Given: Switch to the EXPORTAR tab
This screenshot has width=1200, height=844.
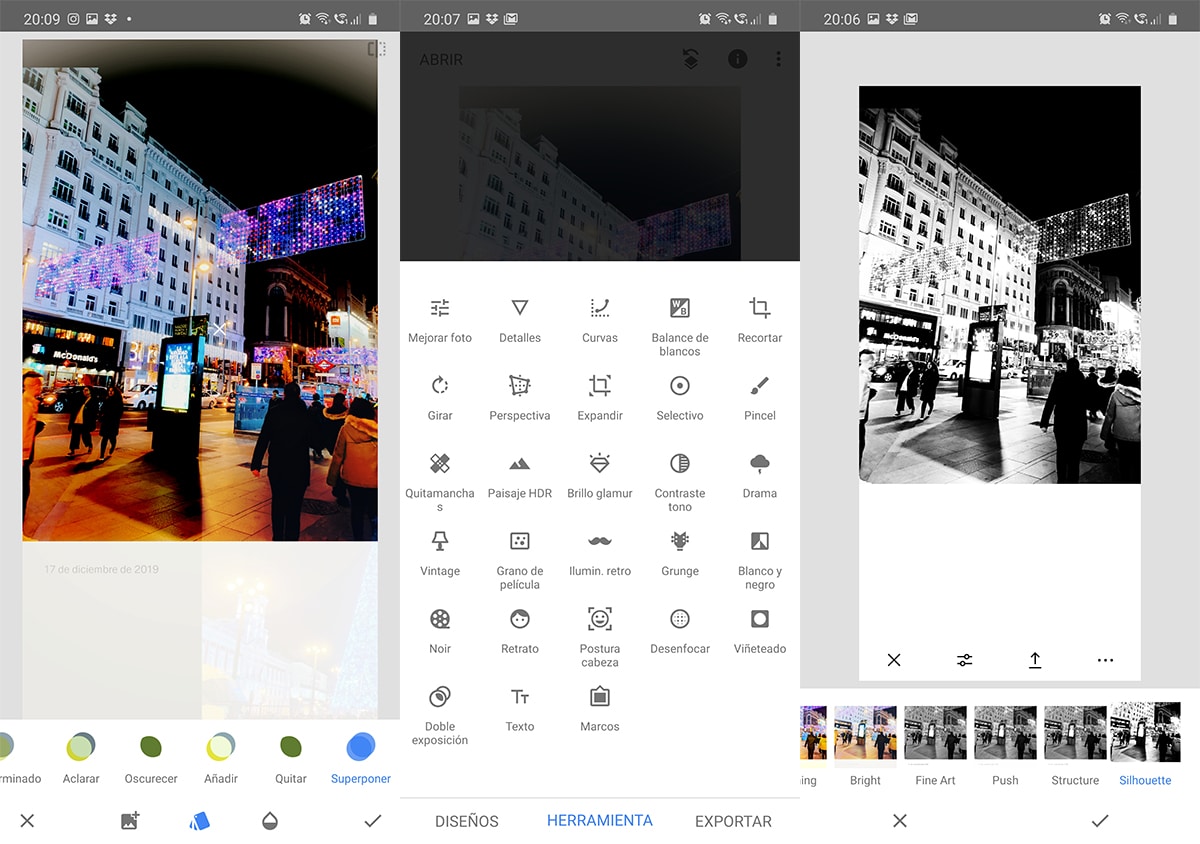Looking at the screenshot, I should click(x=733, y=821).
